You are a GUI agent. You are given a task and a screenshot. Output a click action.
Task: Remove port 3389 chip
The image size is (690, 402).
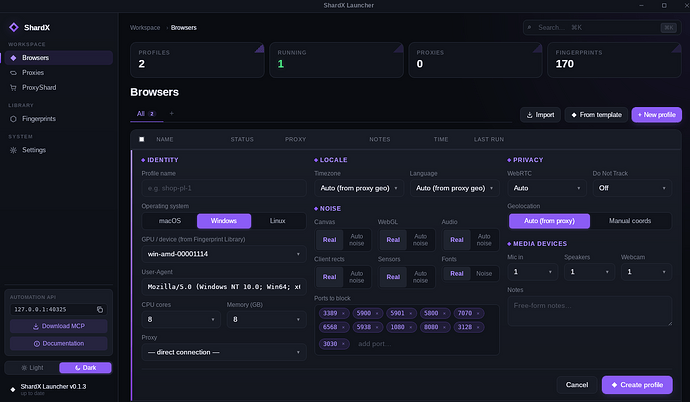343,313
